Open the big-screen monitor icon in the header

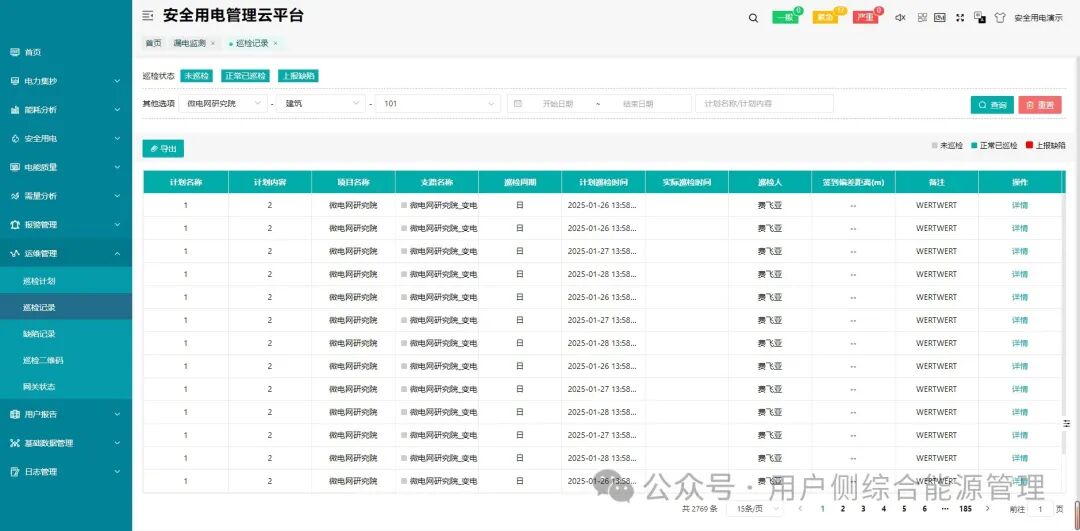click(x=939, y=18)
